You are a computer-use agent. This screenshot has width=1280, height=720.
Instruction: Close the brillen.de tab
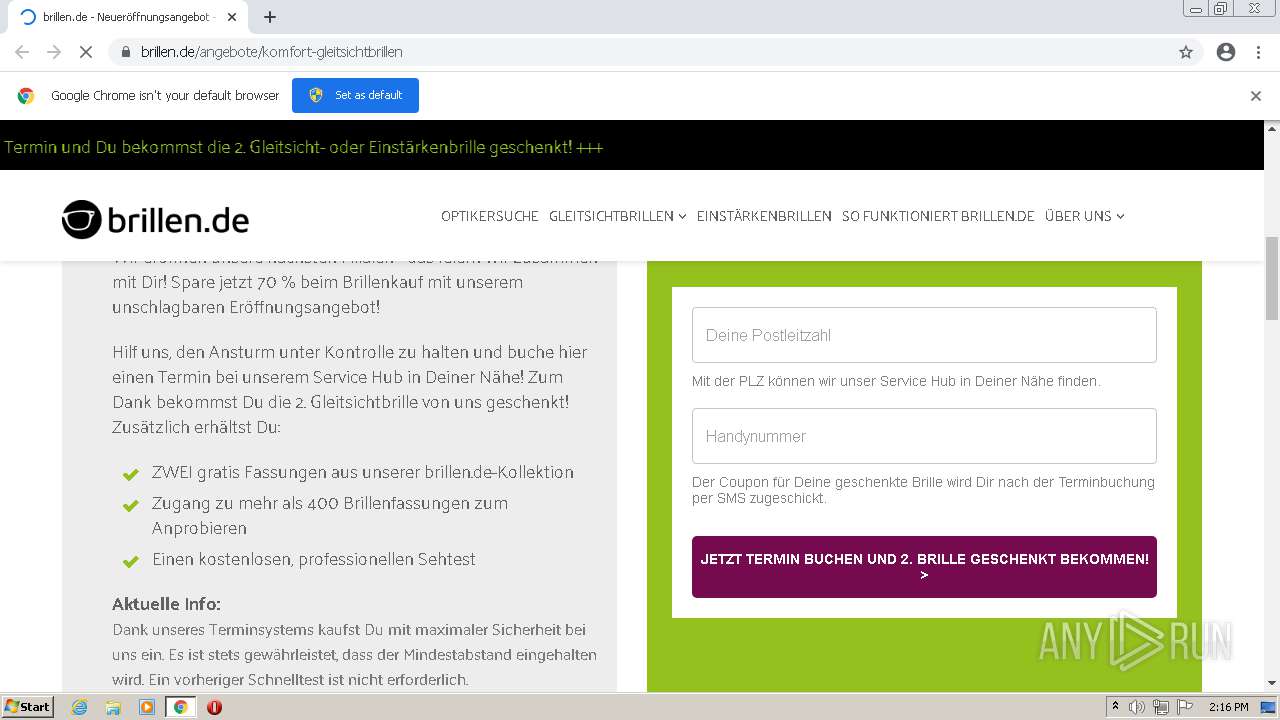[232, 17]
